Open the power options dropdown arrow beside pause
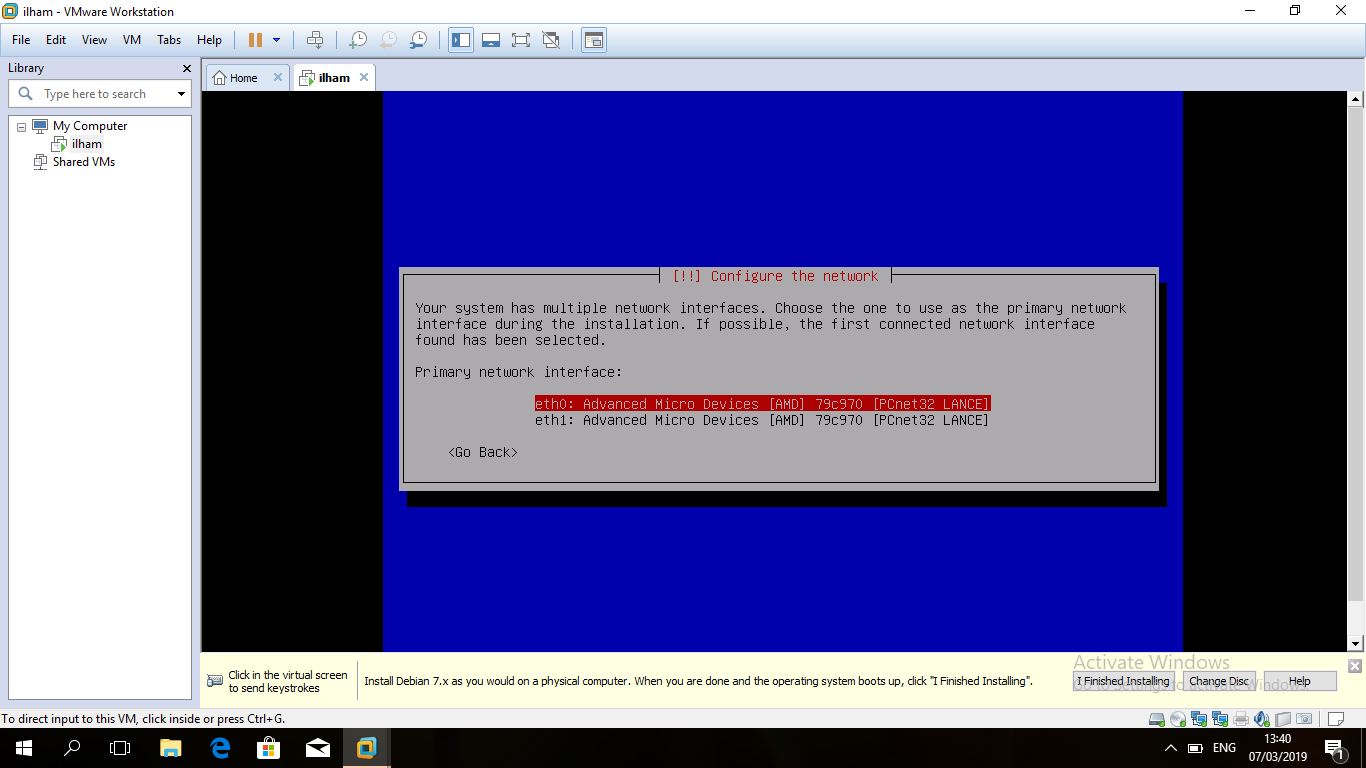This screenshot has width=1366, height=768. pyautogui.click(x=277, y=40)
